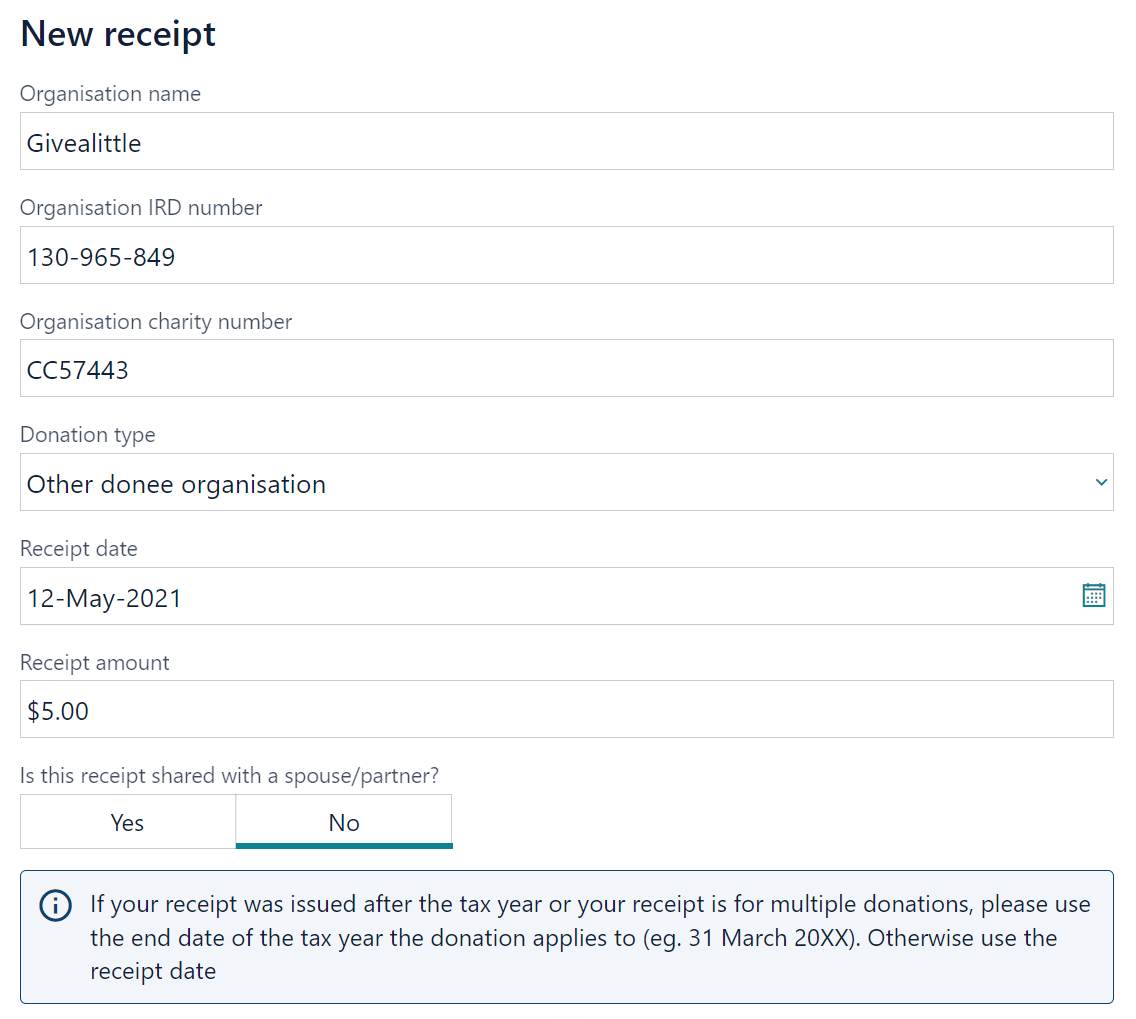
Task: Click the Organisation charity number label
Action: 156,322
